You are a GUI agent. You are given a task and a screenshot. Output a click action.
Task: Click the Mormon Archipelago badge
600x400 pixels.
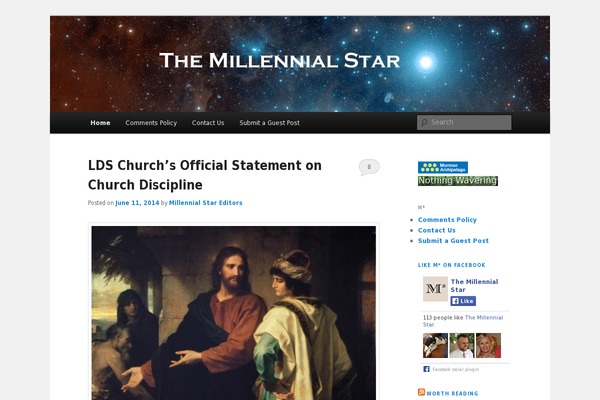(x=443, y=167)
